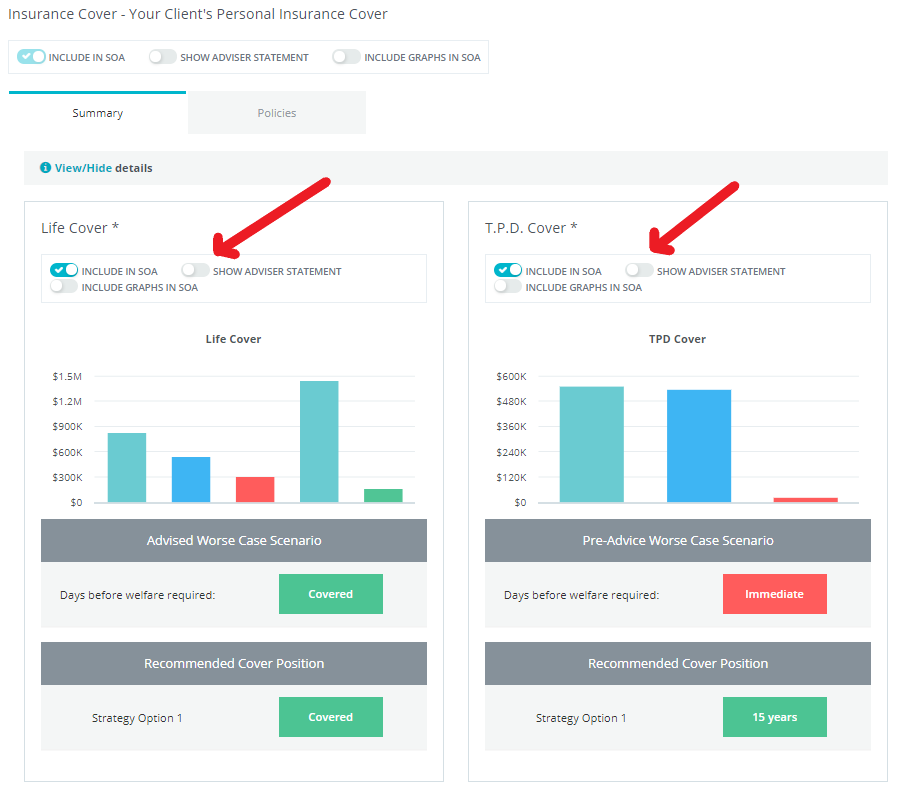Click Covered button beside Life Strategy Option 1
Viewport: 912px width, 796px height.
click(330, 717)
